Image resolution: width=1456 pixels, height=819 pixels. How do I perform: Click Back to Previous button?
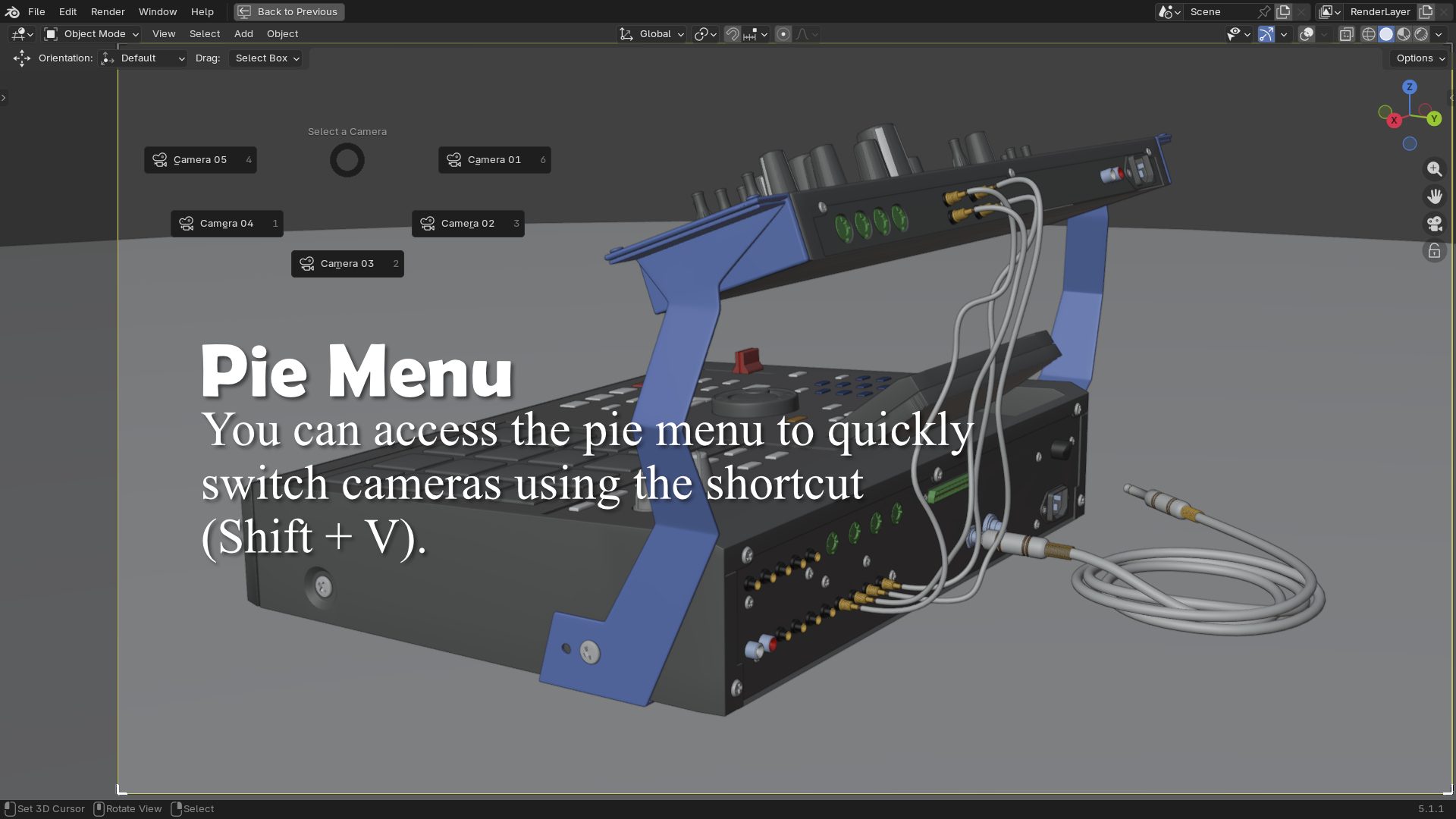289,12
